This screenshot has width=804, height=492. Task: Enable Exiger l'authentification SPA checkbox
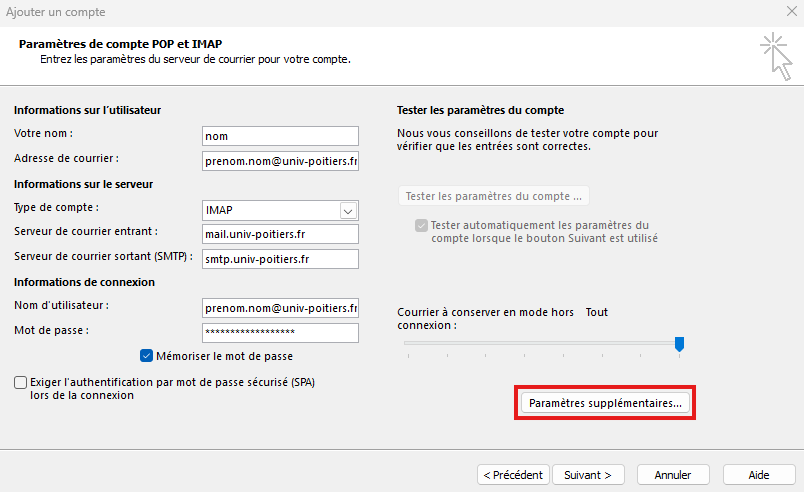(21, 382)
